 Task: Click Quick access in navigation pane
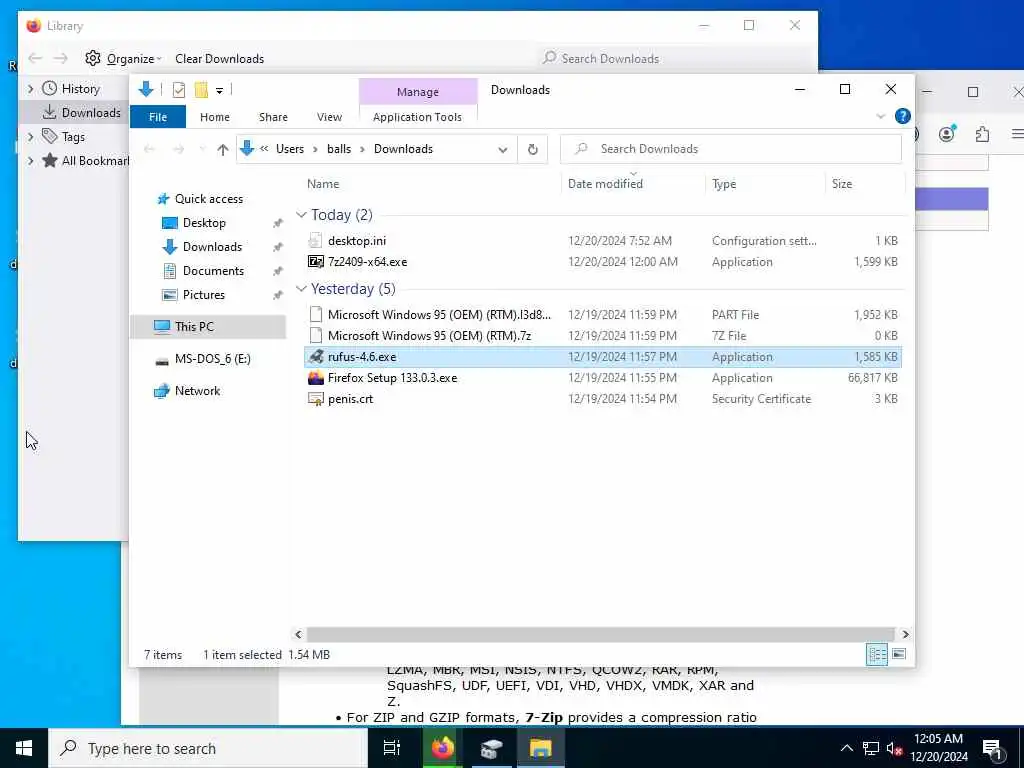(x=208, y=199)
